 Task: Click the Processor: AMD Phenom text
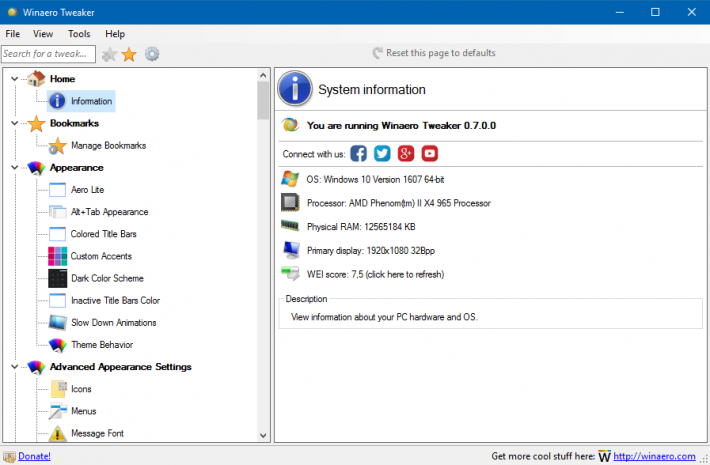pyautogui.click(x=398, y=203)
